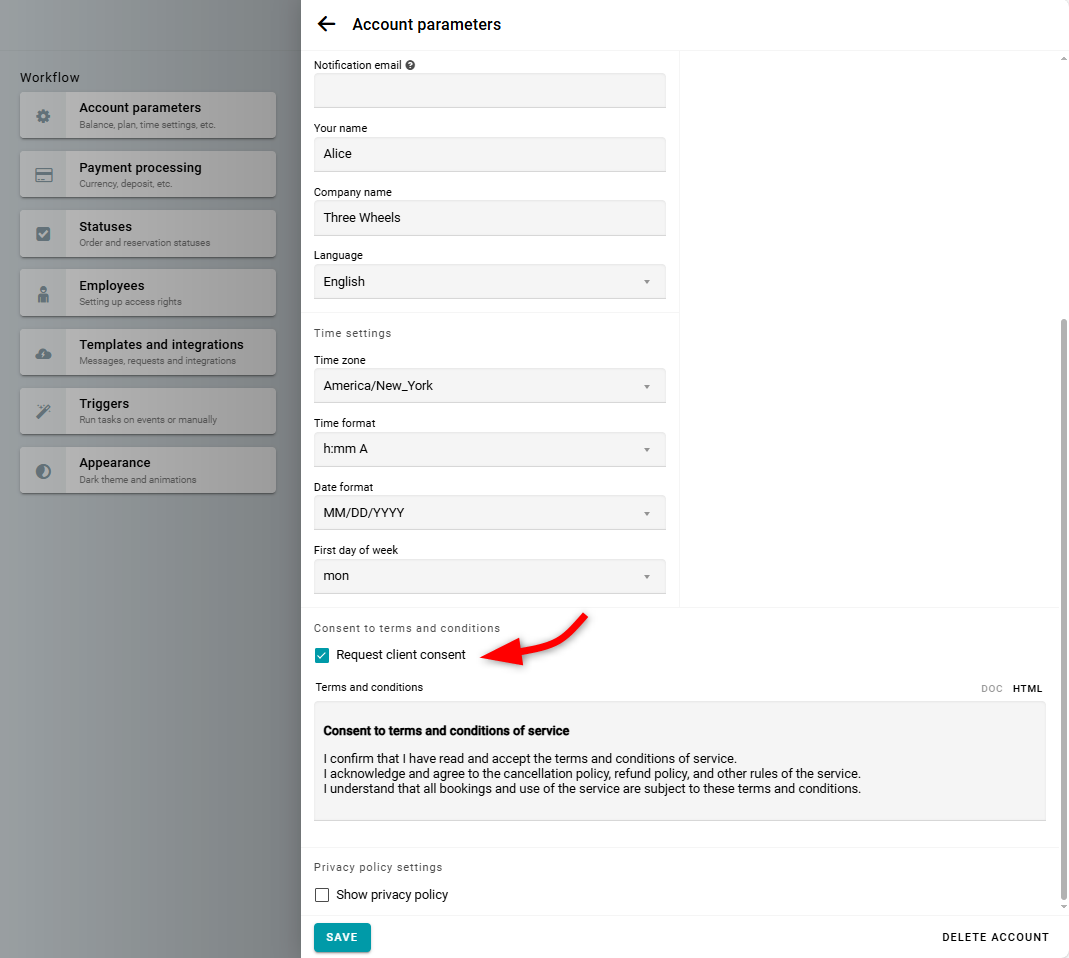Screen dimensions: 1069x958
Task: Click the Notification email help icon
Action: (x=410, y=65)
